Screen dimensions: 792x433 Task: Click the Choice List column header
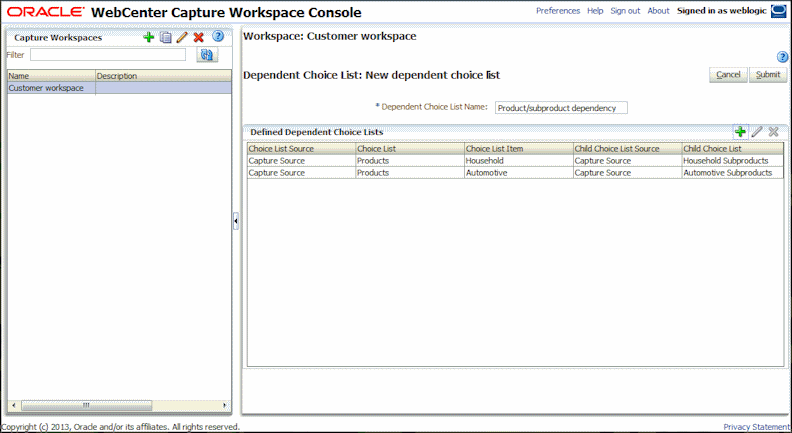[x=410, y=149]
